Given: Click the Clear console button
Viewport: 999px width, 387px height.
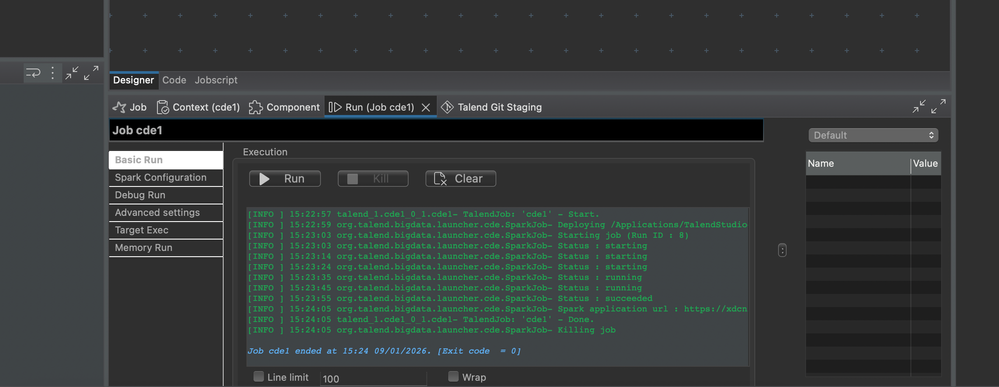Looking at the screenshot, I should click(461, 179).
